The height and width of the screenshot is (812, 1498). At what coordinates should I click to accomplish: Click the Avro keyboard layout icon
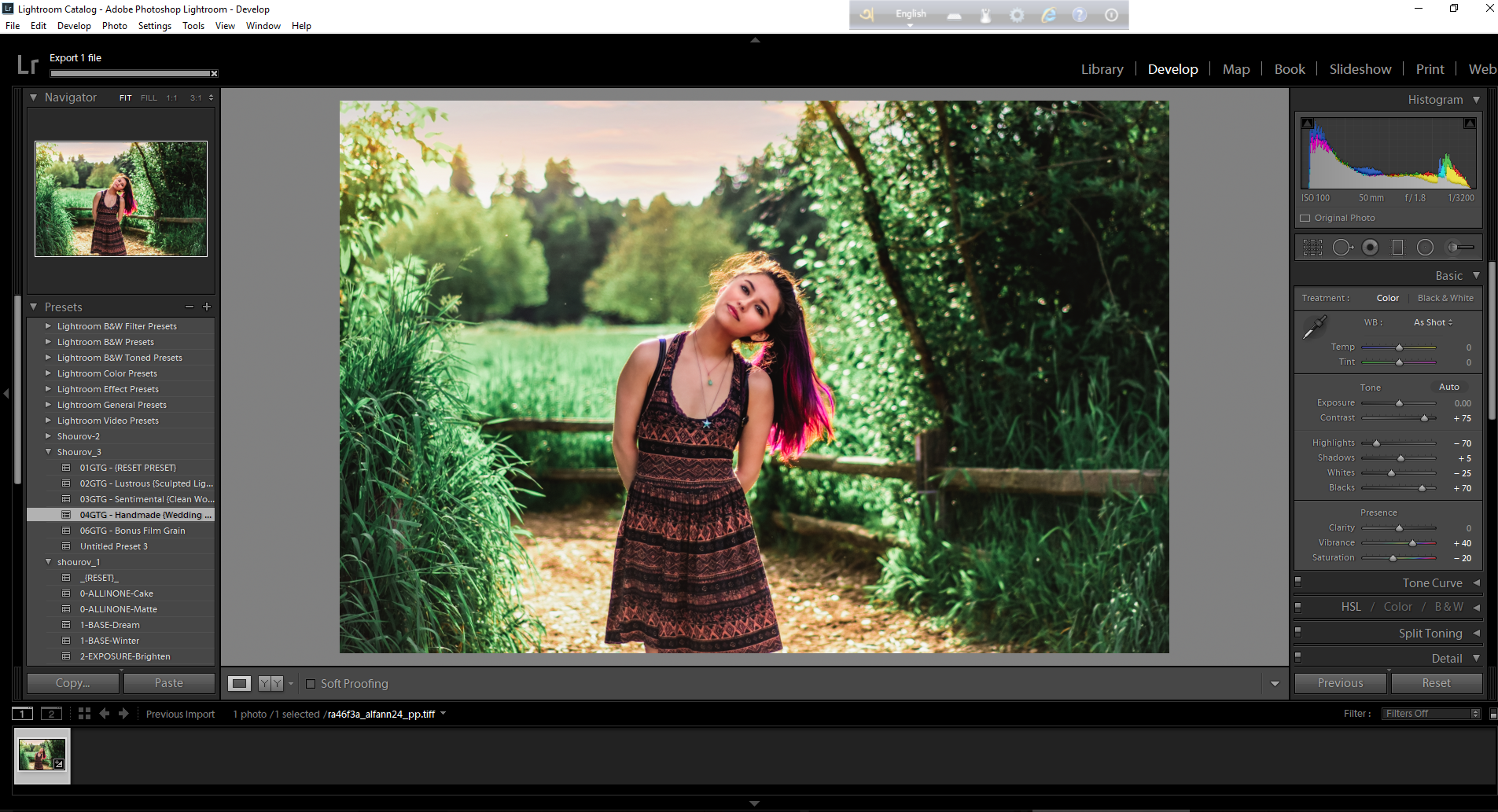(954, 15)
